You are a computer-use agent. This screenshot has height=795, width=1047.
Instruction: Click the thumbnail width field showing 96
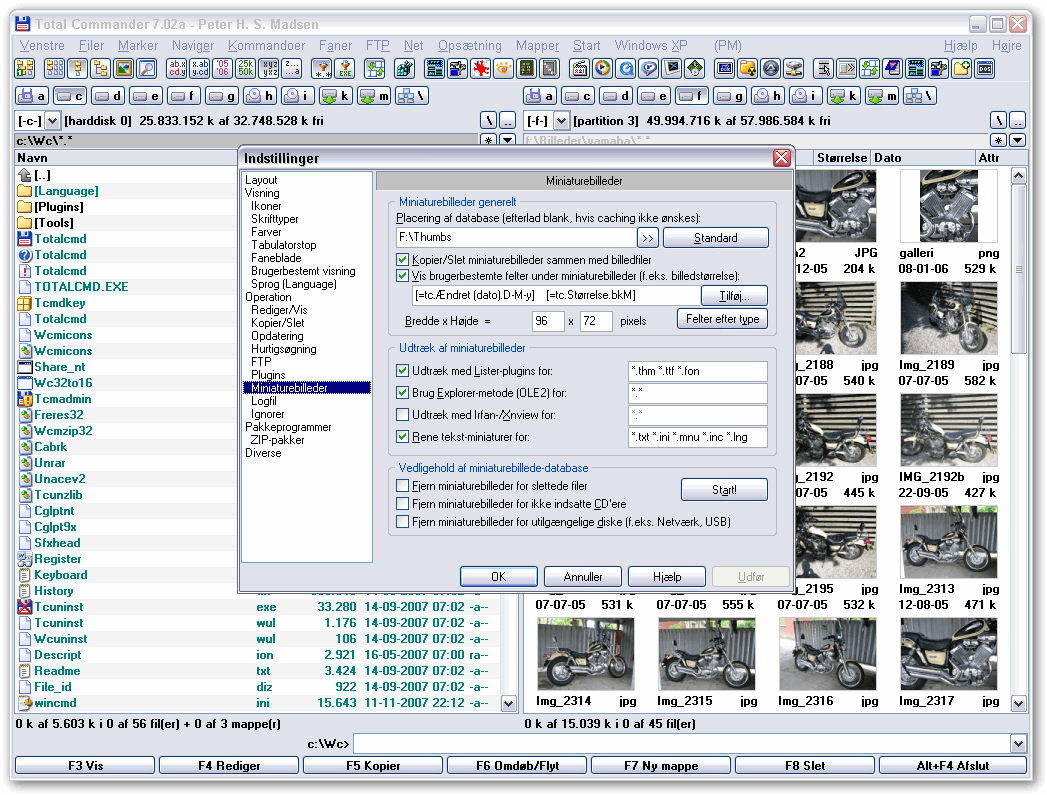[549, 321]
